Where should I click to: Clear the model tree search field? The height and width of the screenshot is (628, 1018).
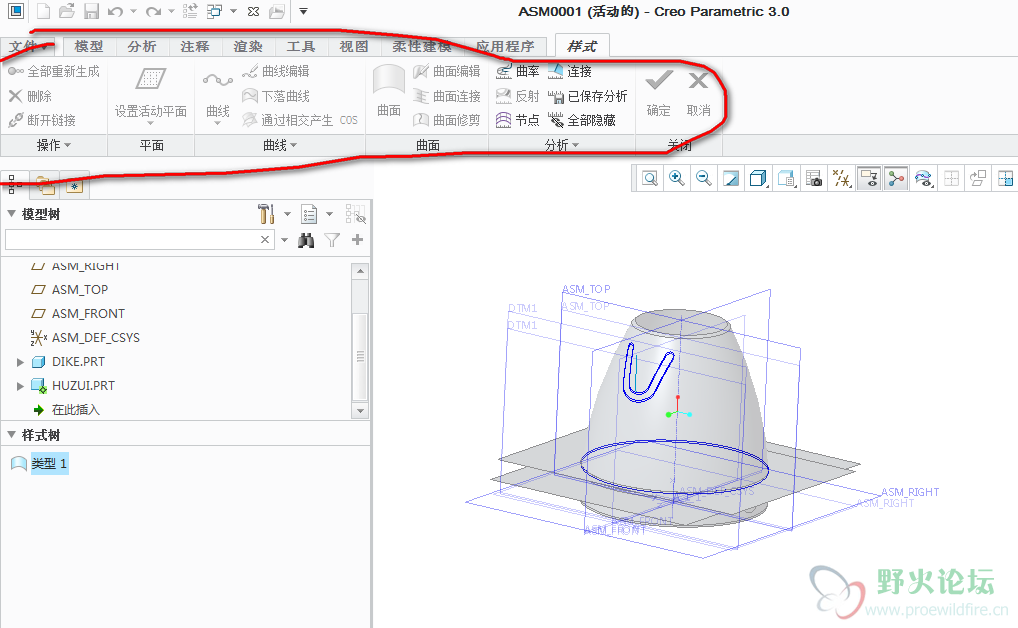(x=265, y=240)
